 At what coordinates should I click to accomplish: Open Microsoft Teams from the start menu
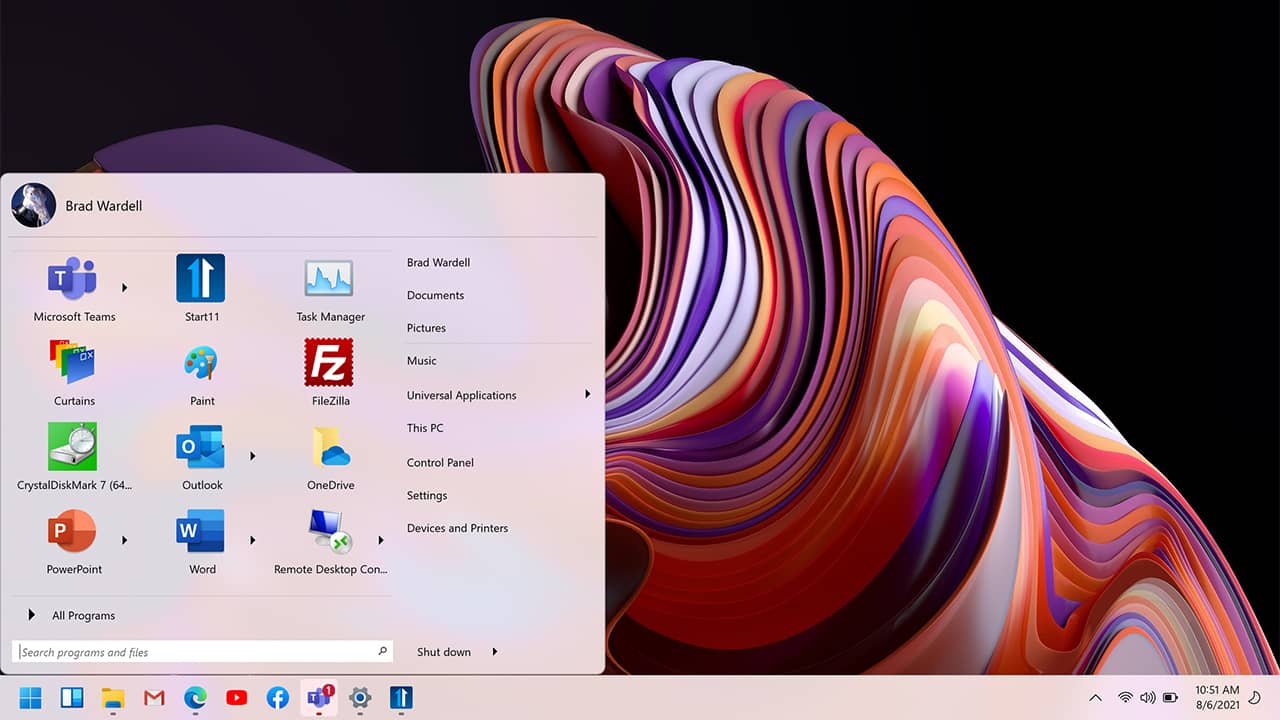(x=73, y=288)
